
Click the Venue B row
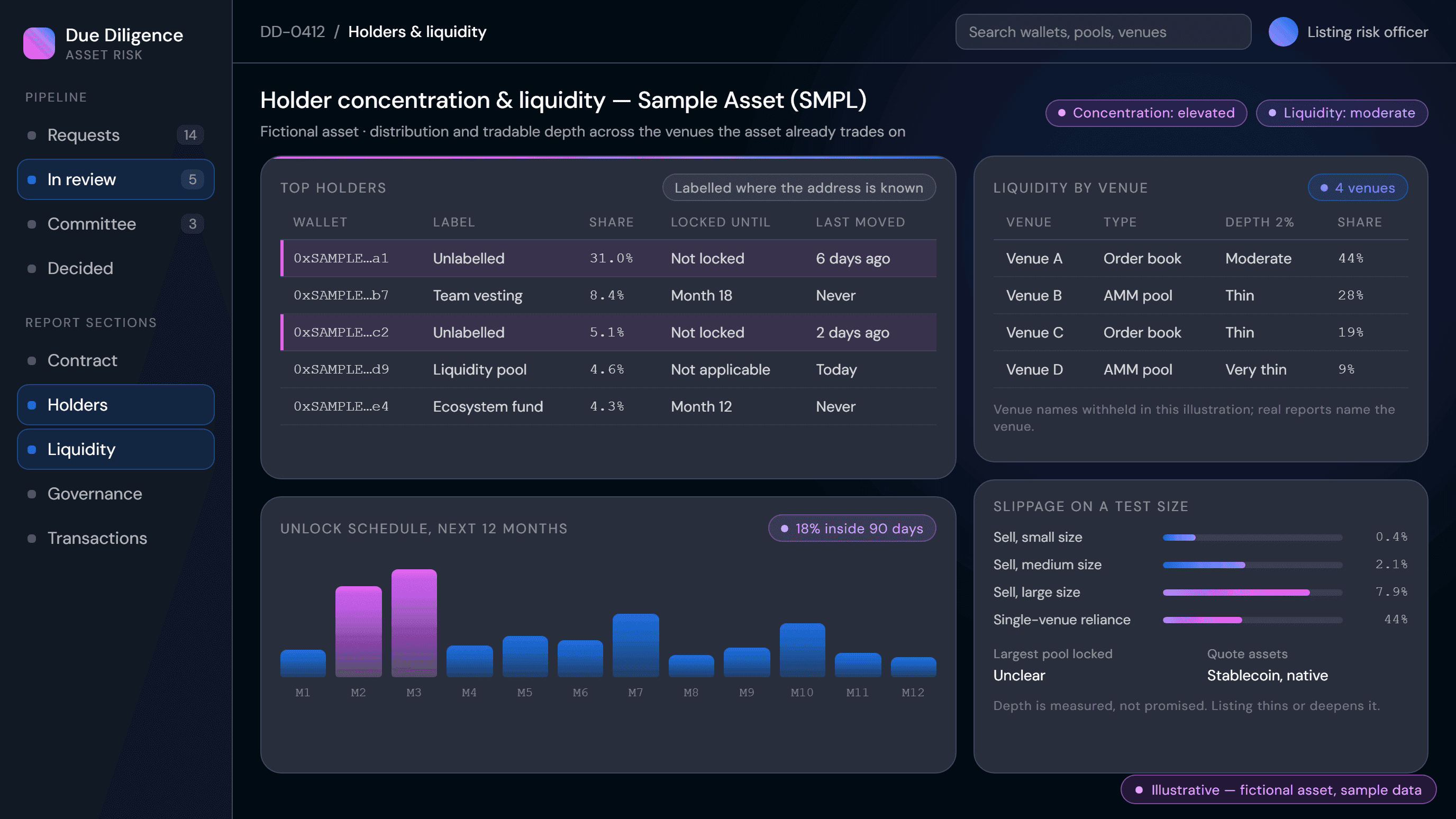click(1200, 296)
